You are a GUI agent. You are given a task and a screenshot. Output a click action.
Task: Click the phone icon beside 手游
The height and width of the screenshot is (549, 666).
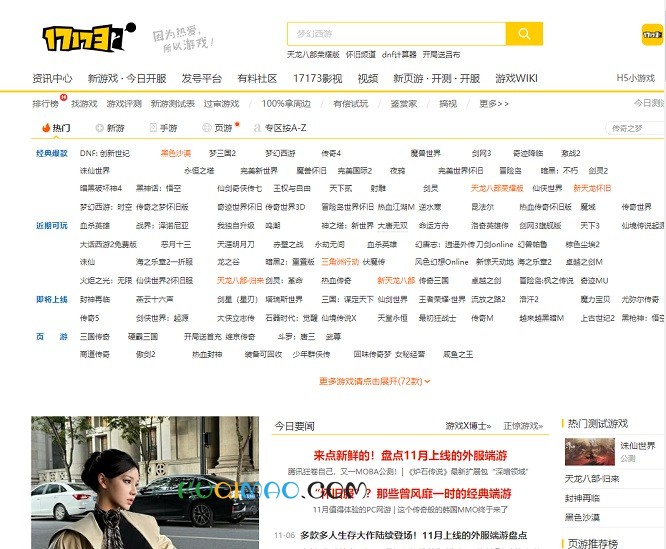[153, 128]
